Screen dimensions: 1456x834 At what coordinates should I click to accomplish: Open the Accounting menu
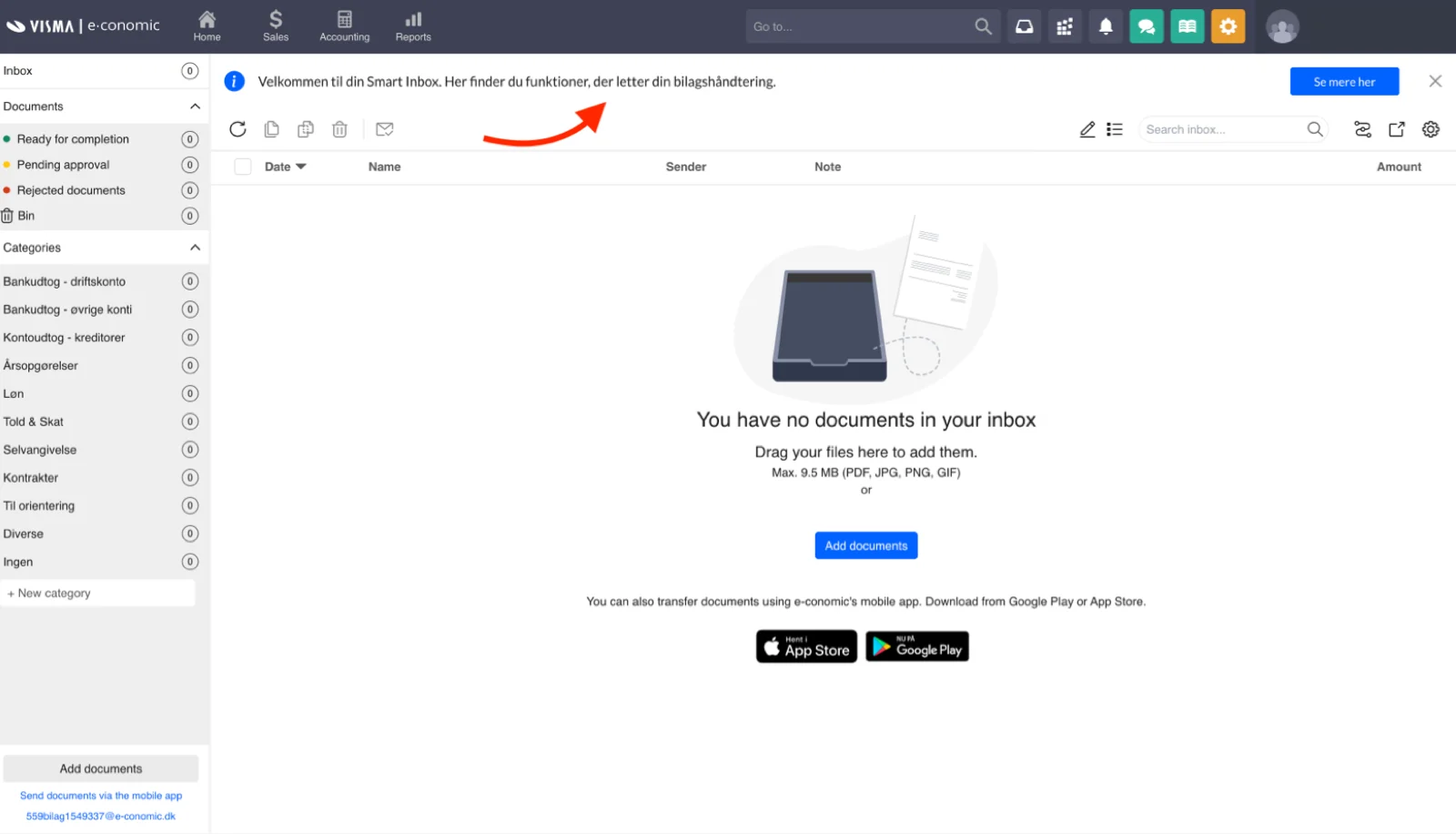[344, 25]
